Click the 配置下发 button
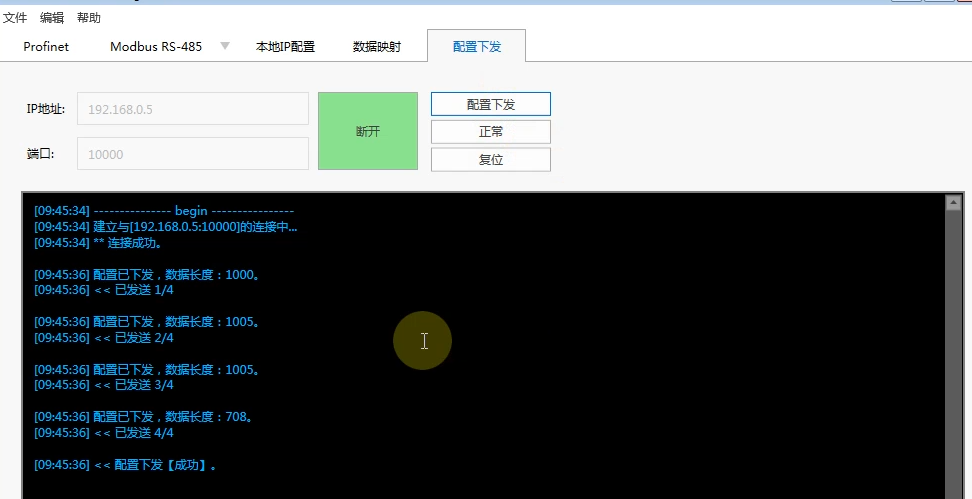The height and width of the screenshot is (499, 972). point(490,104)
